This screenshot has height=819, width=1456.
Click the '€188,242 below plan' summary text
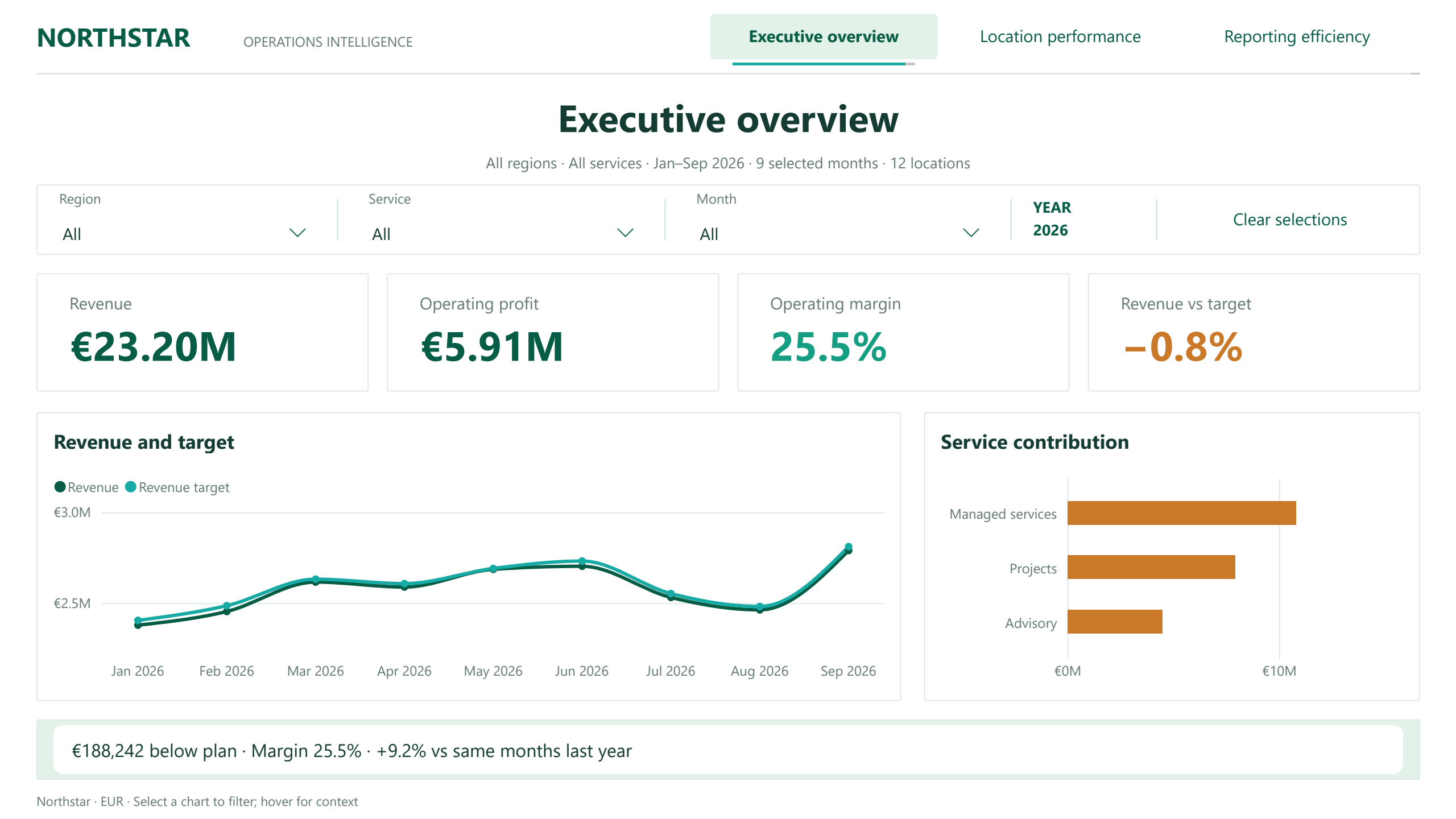(x=154, y=751)
